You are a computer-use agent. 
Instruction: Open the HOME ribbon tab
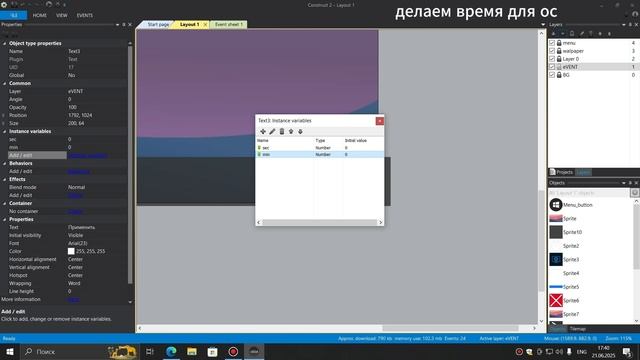point(40,16)
